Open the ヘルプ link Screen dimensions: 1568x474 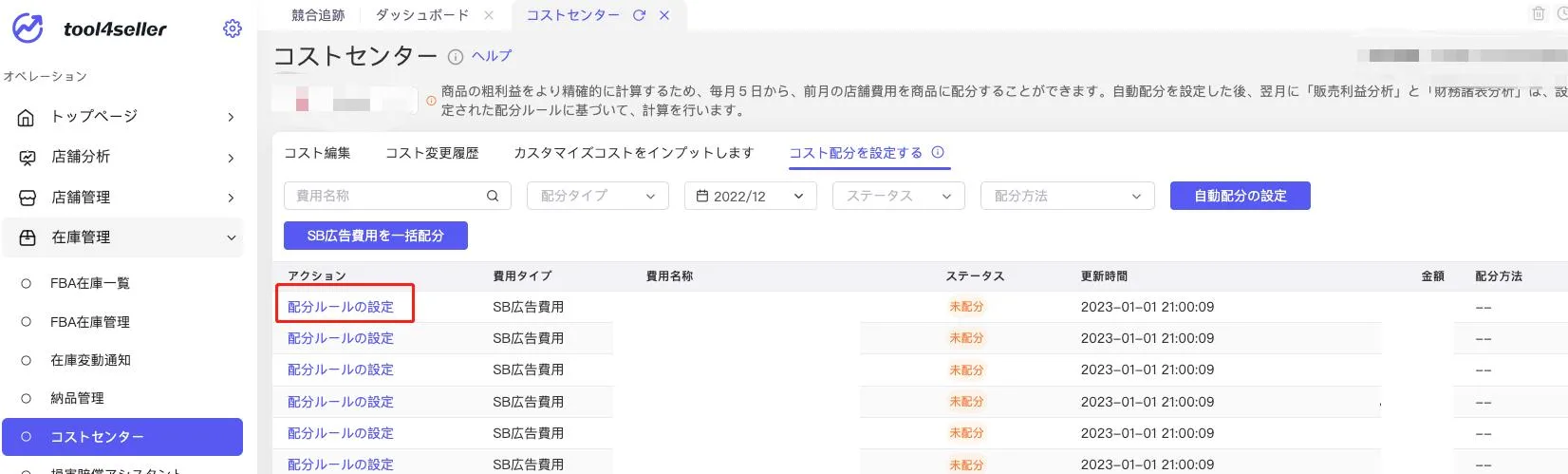click(492, 56)
